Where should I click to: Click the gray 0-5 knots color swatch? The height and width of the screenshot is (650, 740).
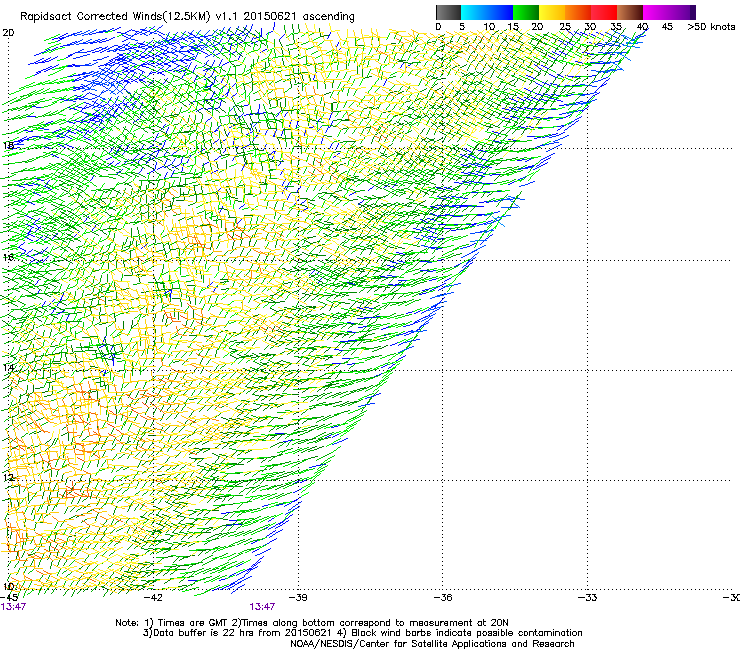pos(448,12)
